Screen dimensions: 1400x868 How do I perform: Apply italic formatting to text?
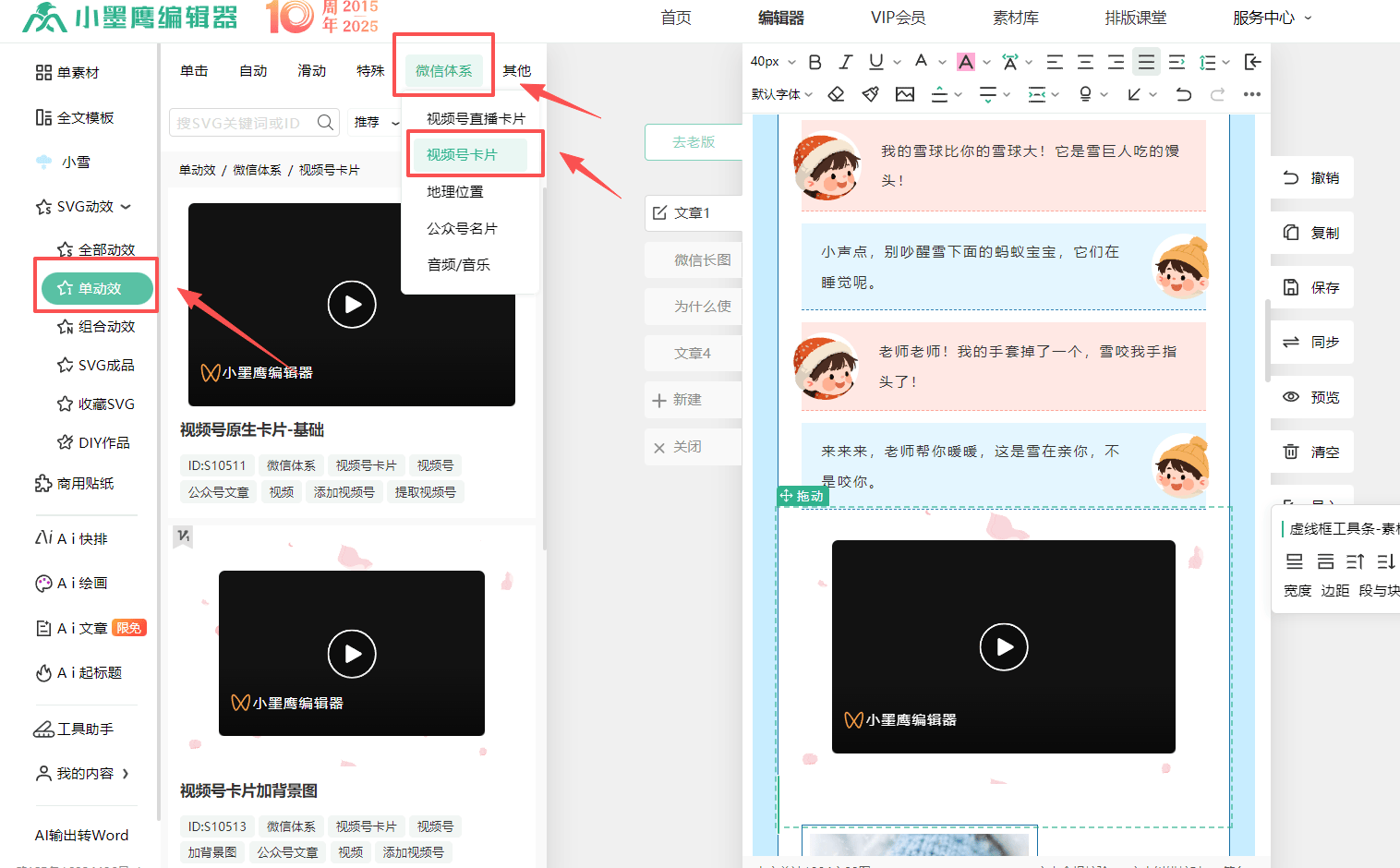[845, 62]
